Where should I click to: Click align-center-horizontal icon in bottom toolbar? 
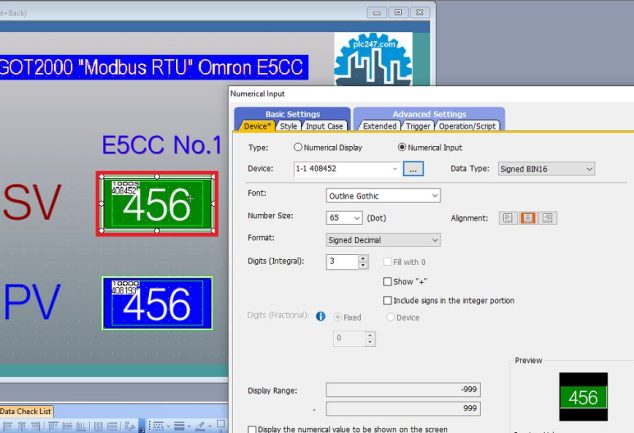(22, 426)
